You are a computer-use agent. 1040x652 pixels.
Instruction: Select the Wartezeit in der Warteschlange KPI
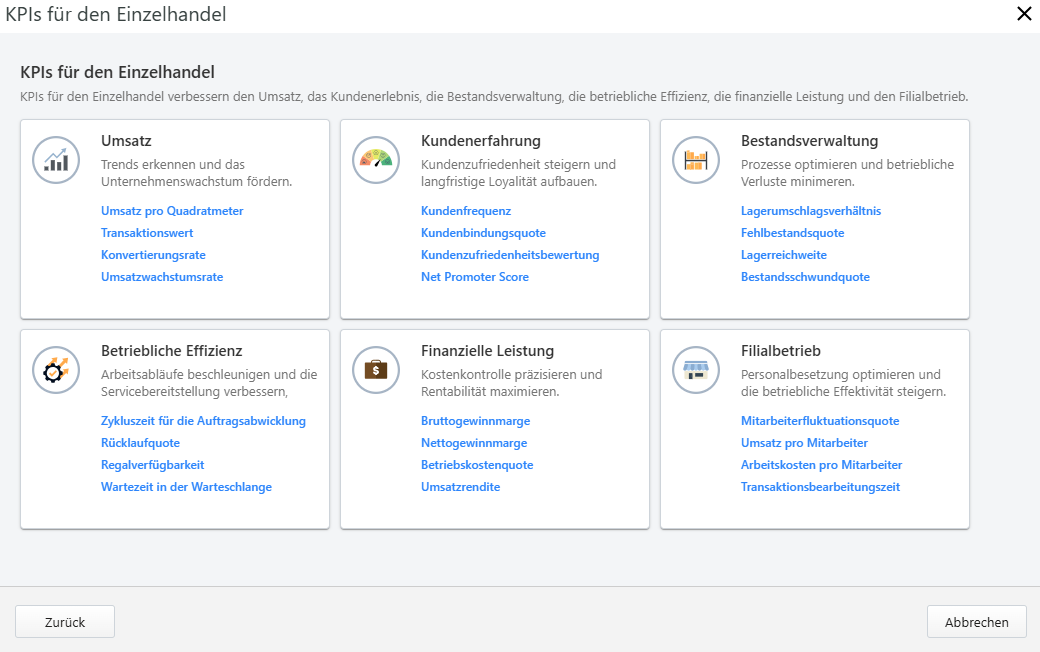(x=185, y=486)
